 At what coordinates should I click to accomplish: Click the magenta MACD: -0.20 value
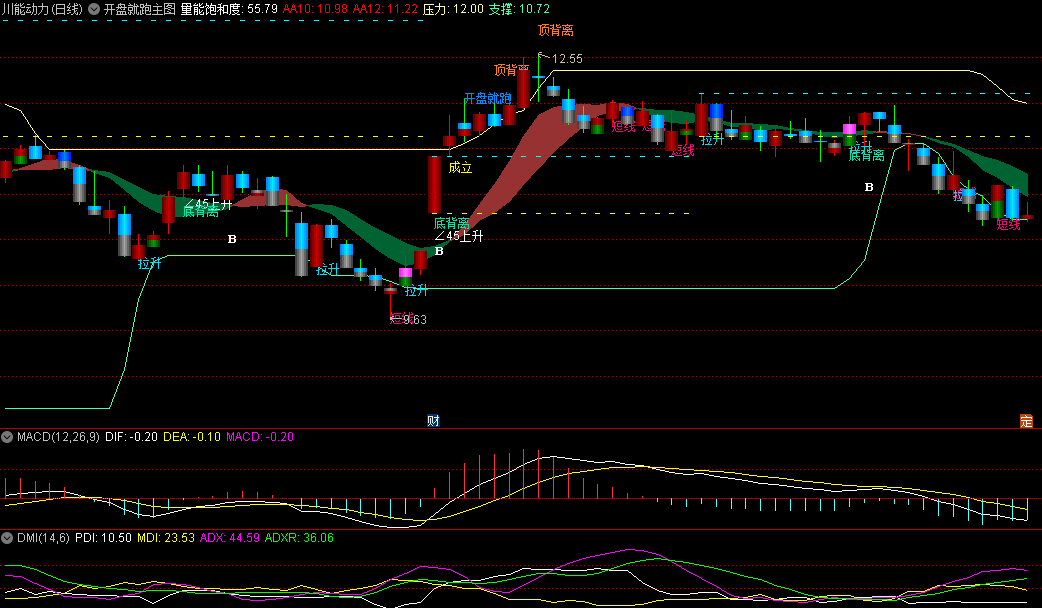pyautogui.click(x=260, y=437)
